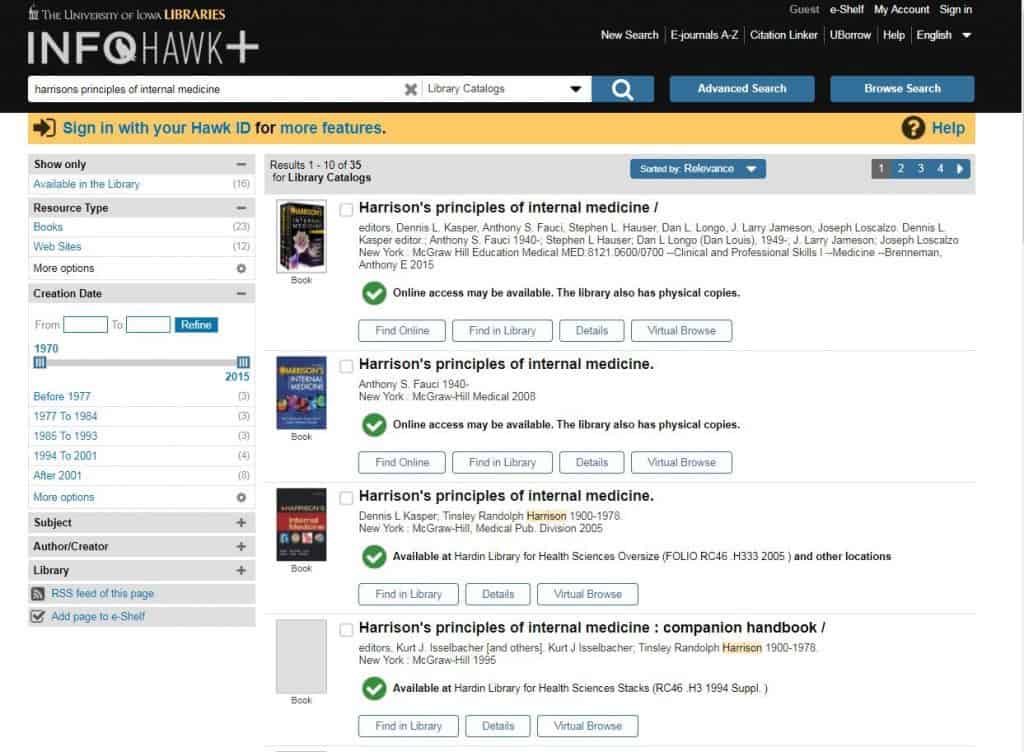
Task: Filter by dates Before 1977
Action: (62, 397)
